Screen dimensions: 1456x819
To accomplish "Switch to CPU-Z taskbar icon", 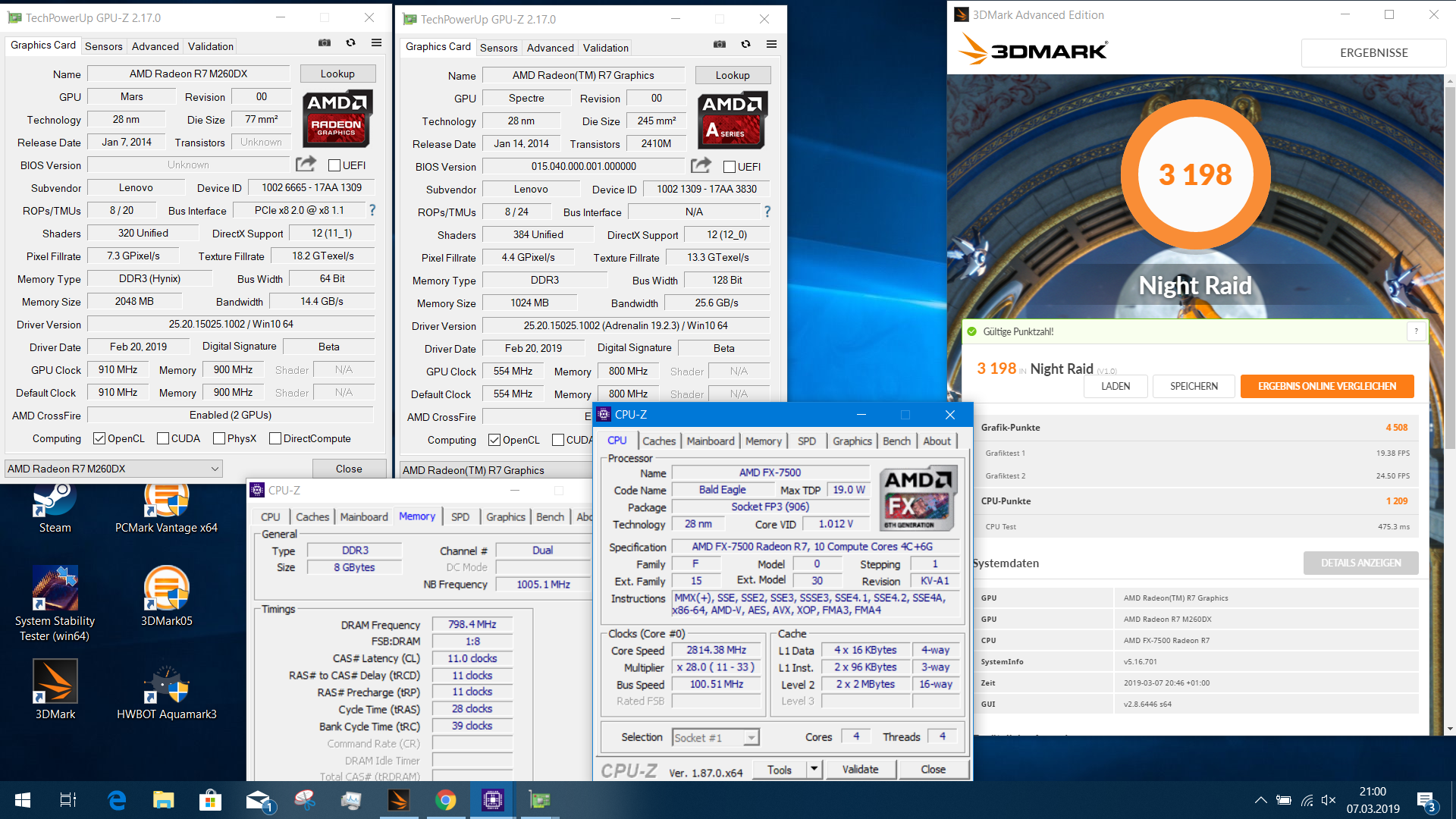I will click(x=492, y=800).
